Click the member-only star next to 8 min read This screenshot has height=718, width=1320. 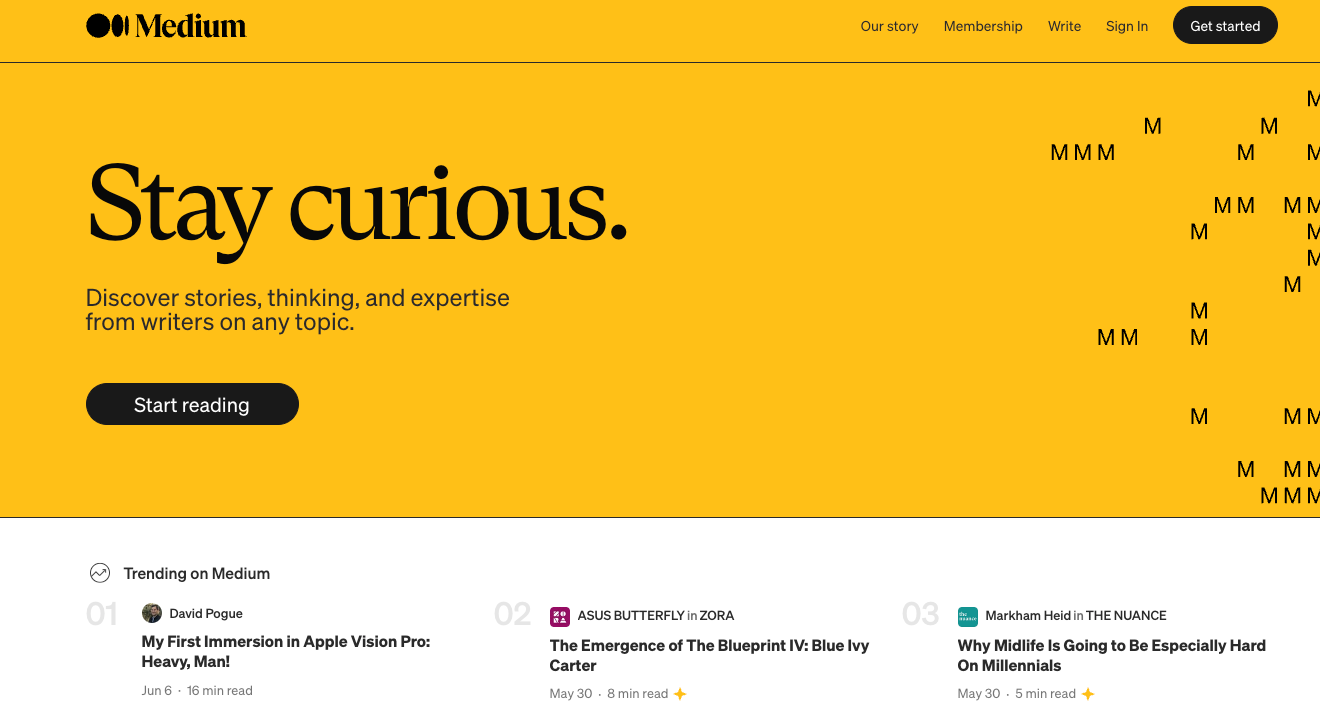(x=680, y=693)
